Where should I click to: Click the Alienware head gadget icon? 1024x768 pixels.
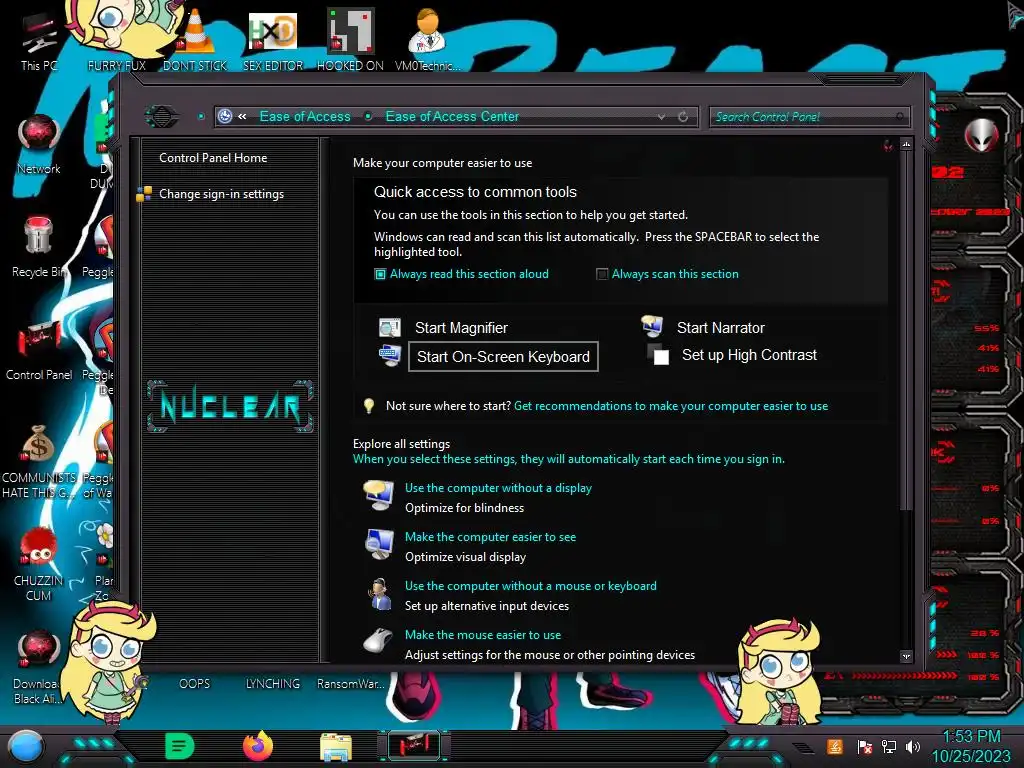pyautogui.click(x=980, y=136)
